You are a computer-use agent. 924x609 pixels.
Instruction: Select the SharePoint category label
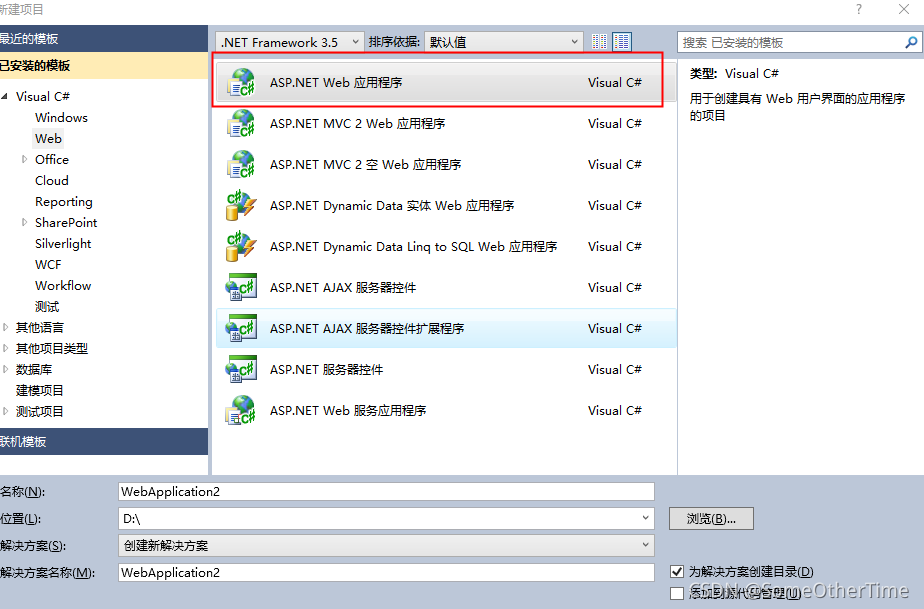[x=66, y=222]
